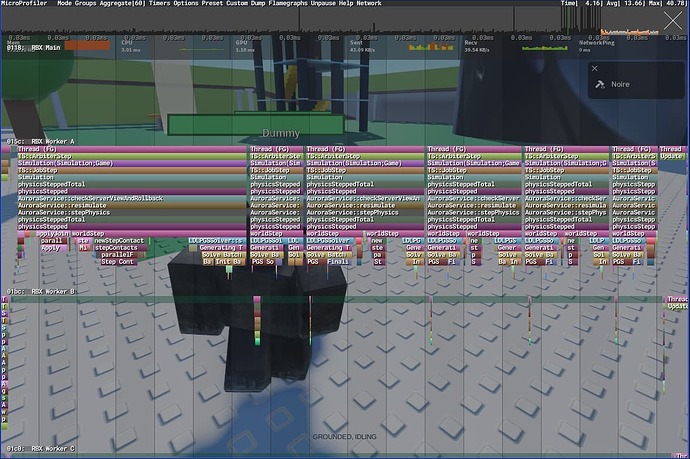Select the Apply timer bar
Screen dimensions: 690x459
pyautogui.click(x=53, y=248)
